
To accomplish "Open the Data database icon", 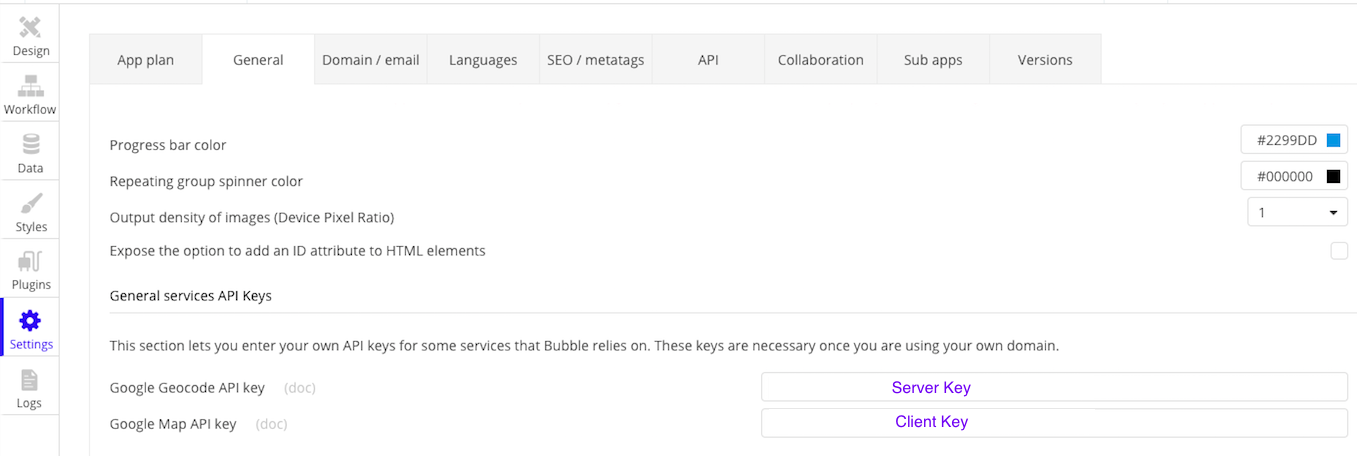I will [30, 146].
